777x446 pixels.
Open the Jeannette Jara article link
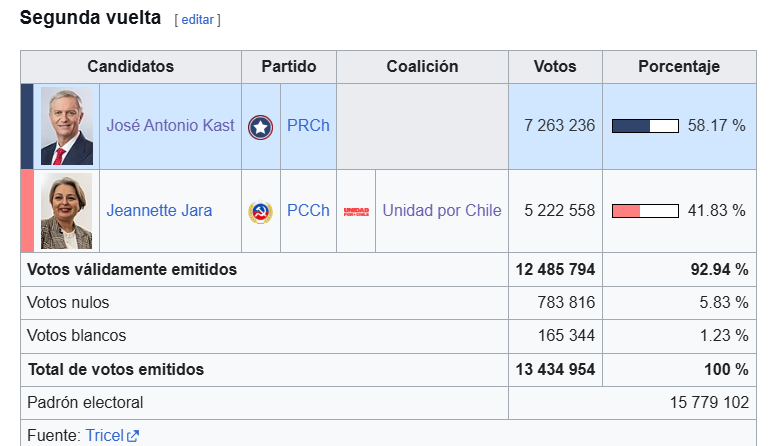click(x=159, y=210)
